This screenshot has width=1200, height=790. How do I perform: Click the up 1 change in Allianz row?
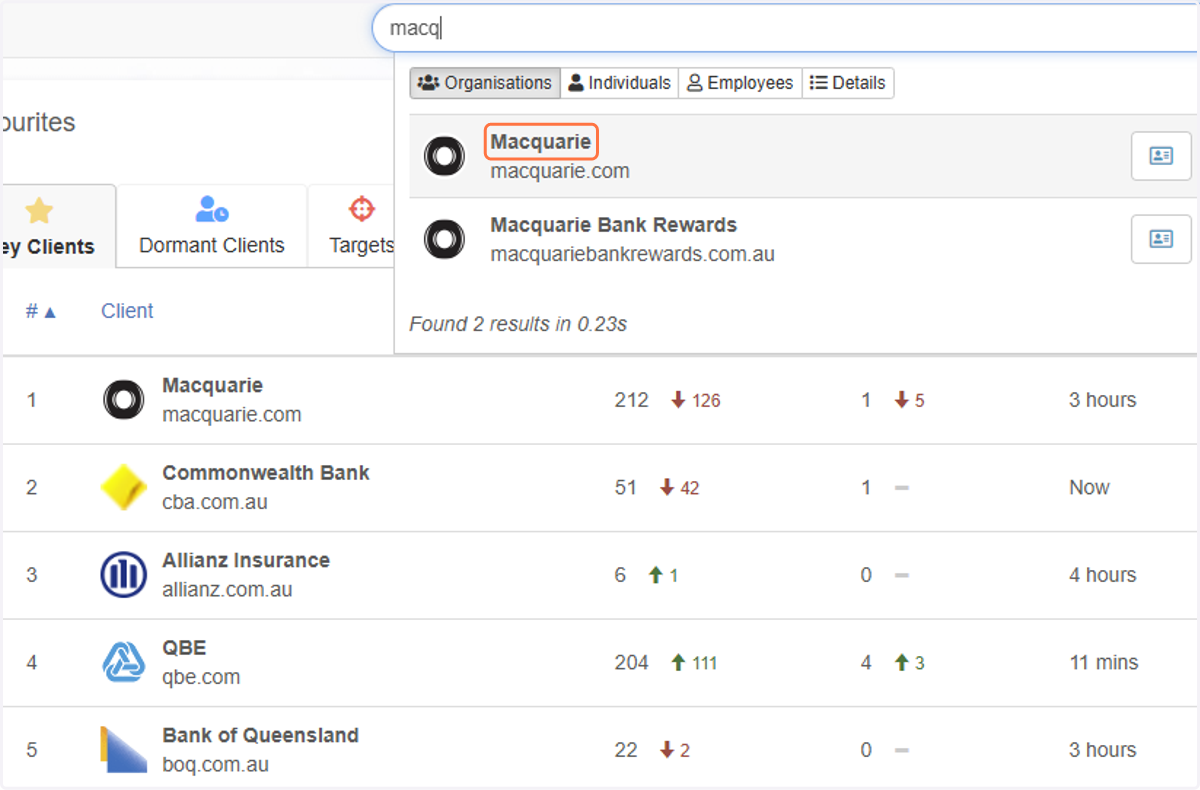click(664, 575)
